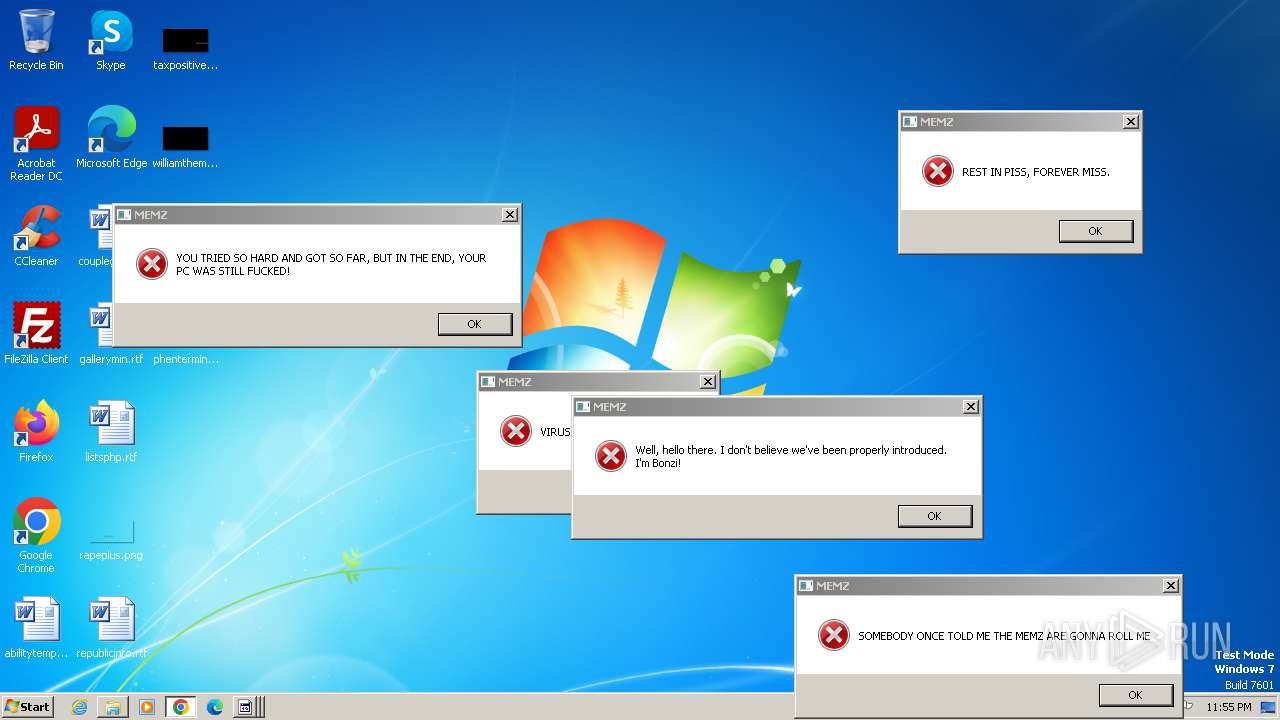Click error icon in YOU TRIED SO HARD dialog
This screenshot has height=720, width=1280.
[x=151, y=264]
